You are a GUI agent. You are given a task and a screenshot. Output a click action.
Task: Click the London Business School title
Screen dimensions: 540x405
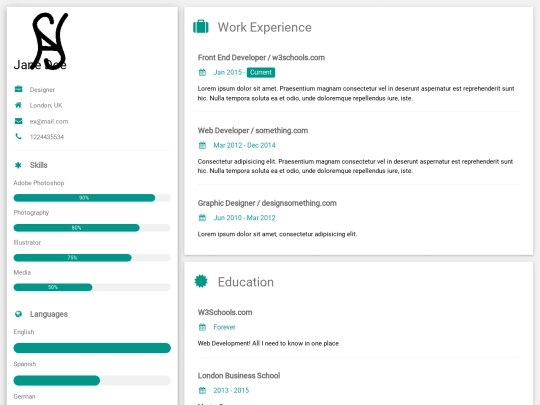239,375
